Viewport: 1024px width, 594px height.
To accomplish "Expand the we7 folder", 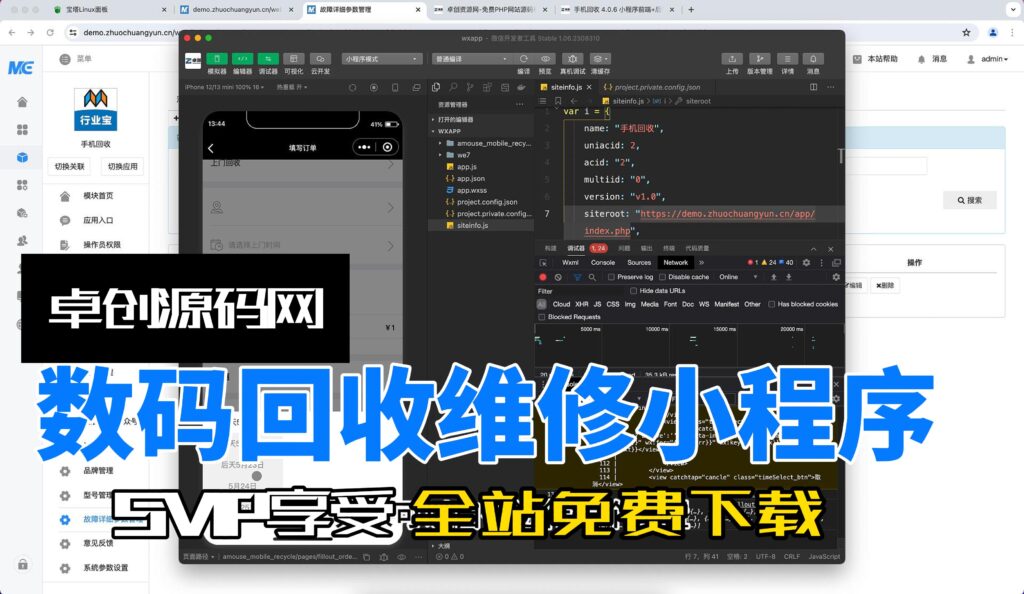I will (463, 155).
